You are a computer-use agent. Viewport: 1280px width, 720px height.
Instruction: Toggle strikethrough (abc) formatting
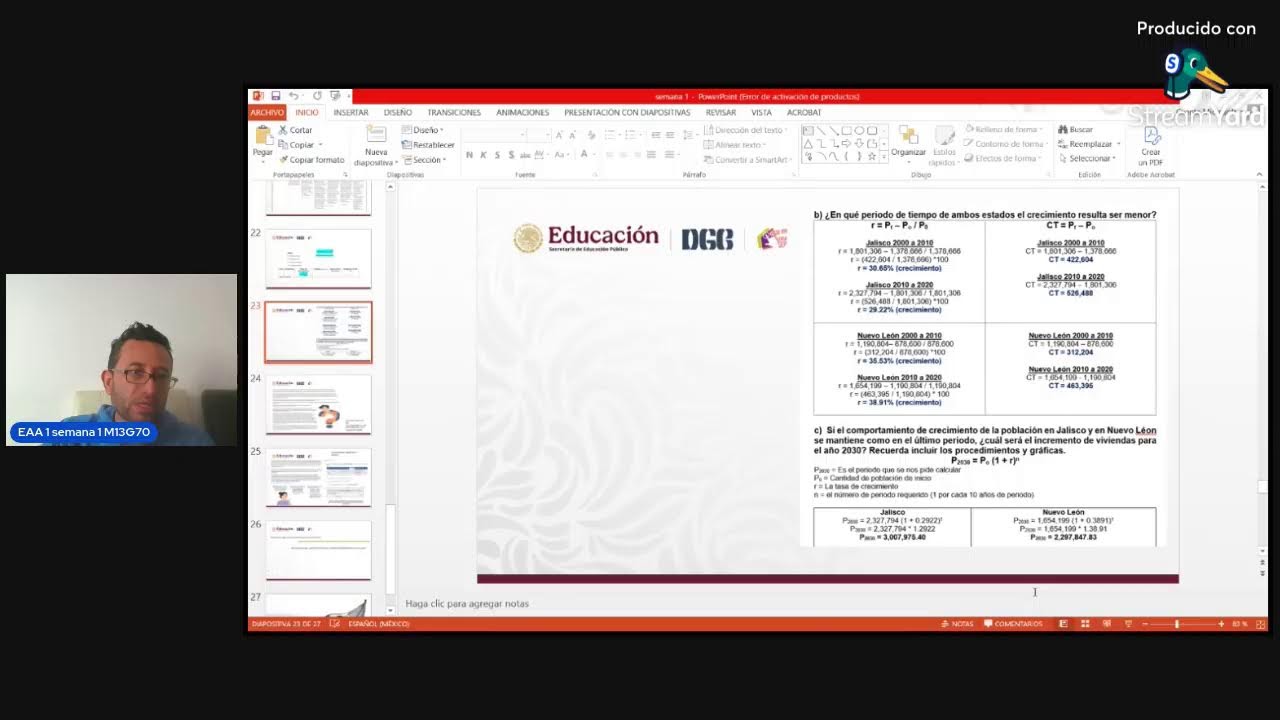[525, 155]
